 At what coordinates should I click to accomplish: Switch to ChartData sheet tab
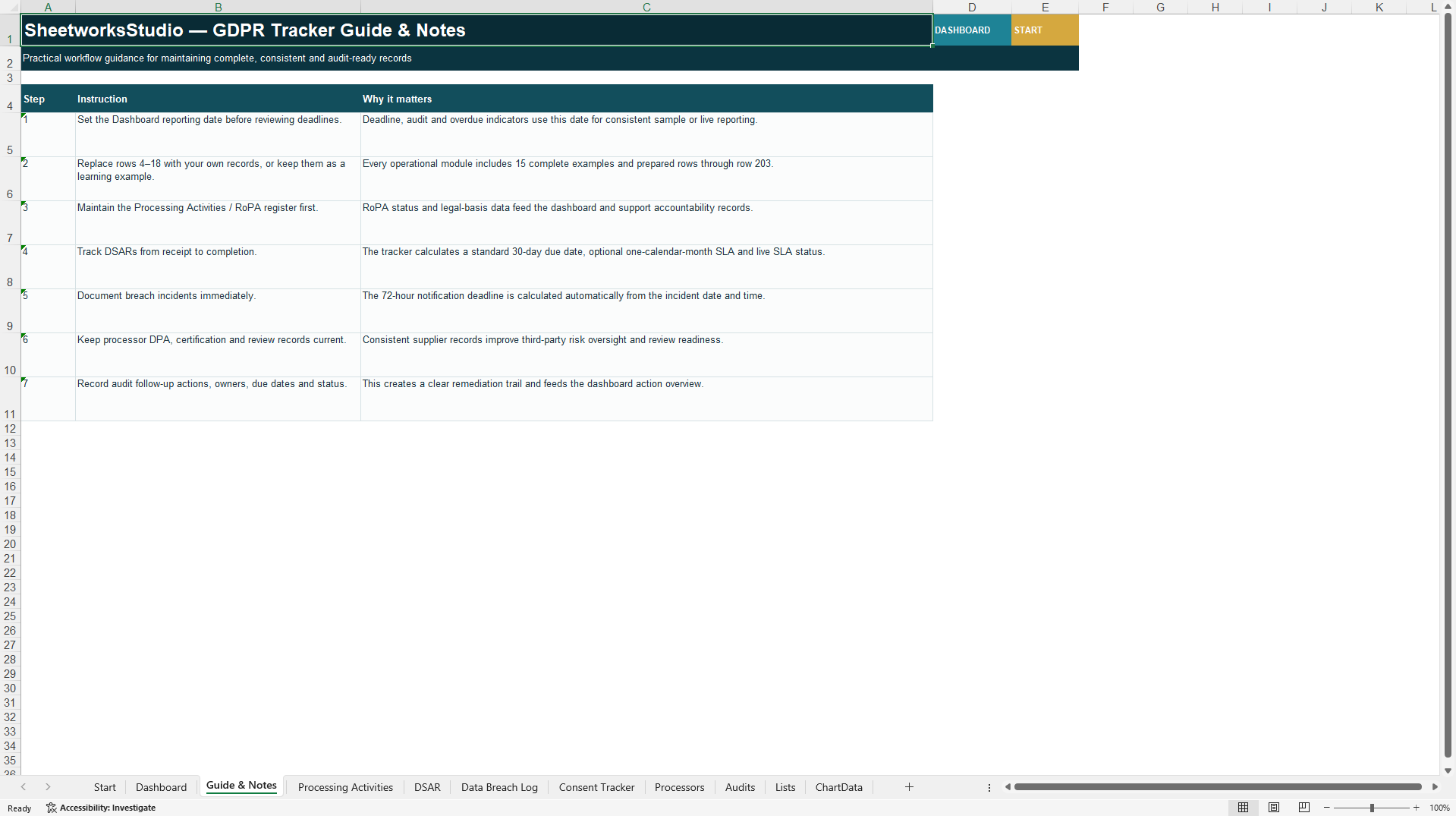tap(838, 787)
